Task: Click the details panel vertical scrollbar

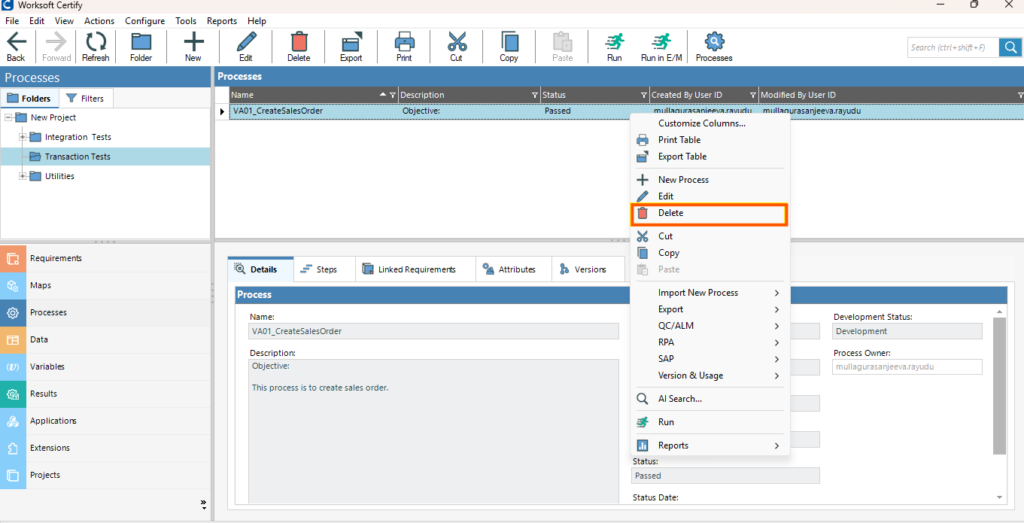Action: pos(999,385)
